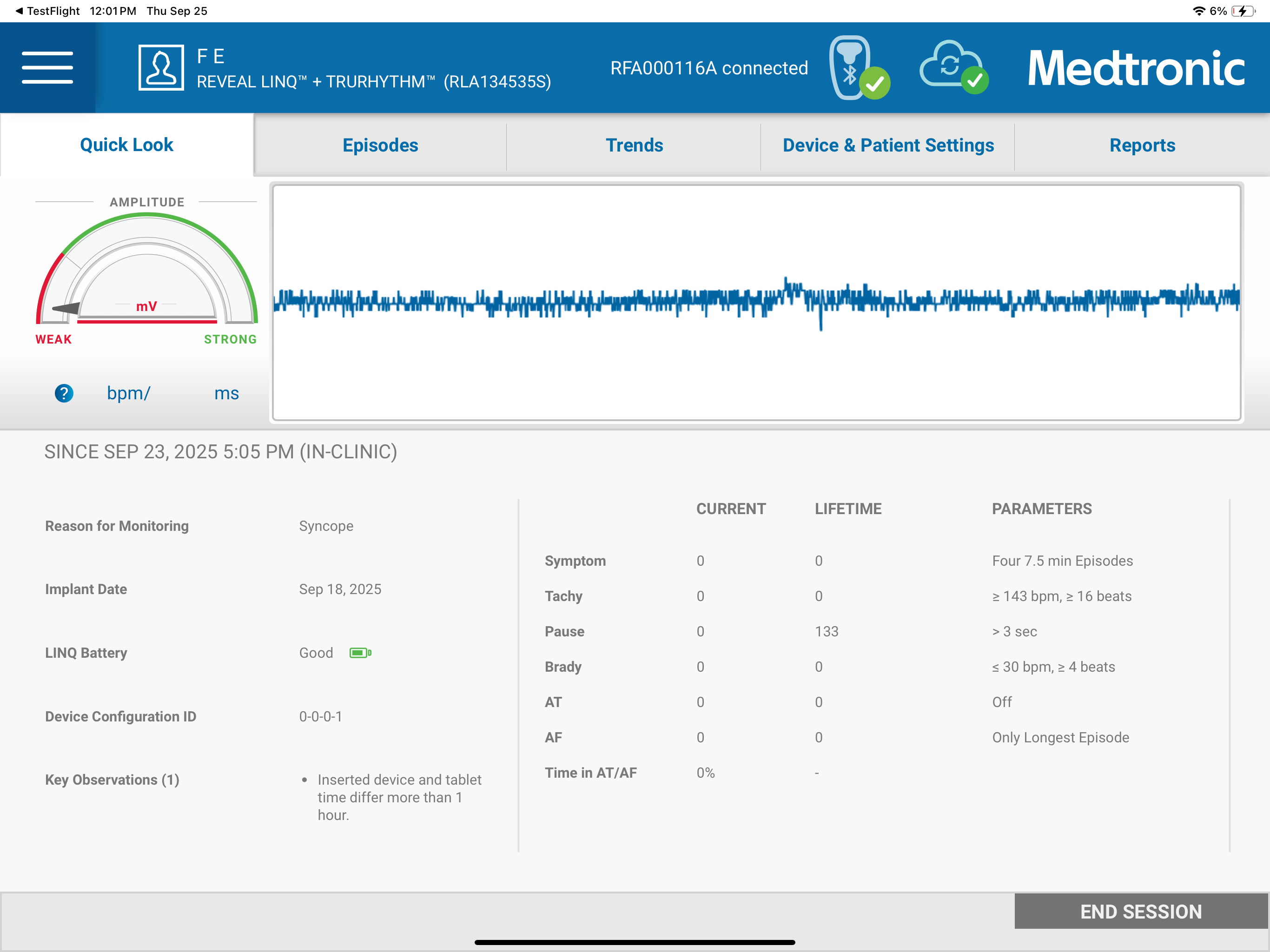Tap the WEAK amplitude label

click(x=53, y=339)
